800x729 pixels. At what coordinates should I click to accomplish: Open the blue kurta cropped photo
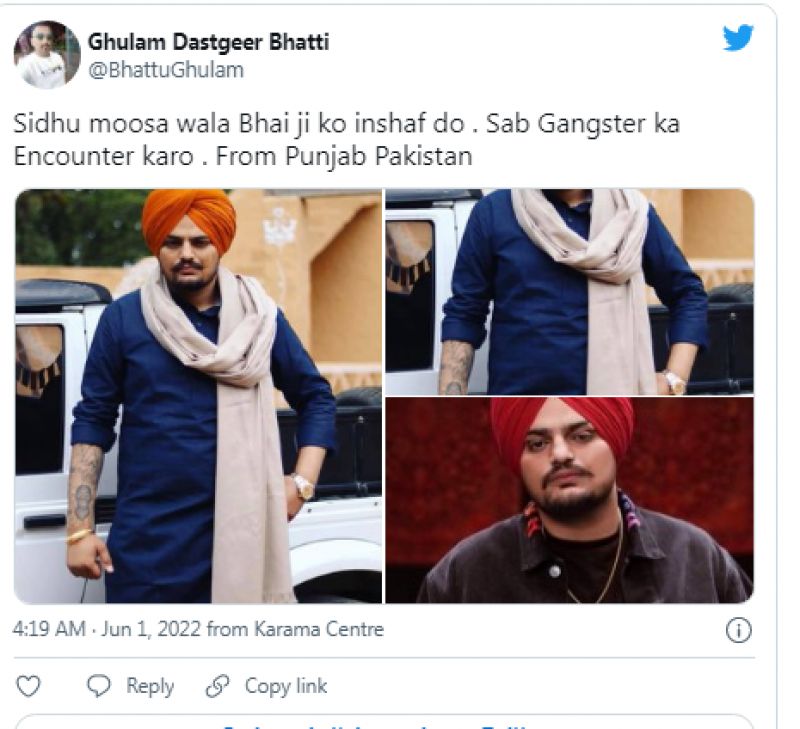(569, 292)
